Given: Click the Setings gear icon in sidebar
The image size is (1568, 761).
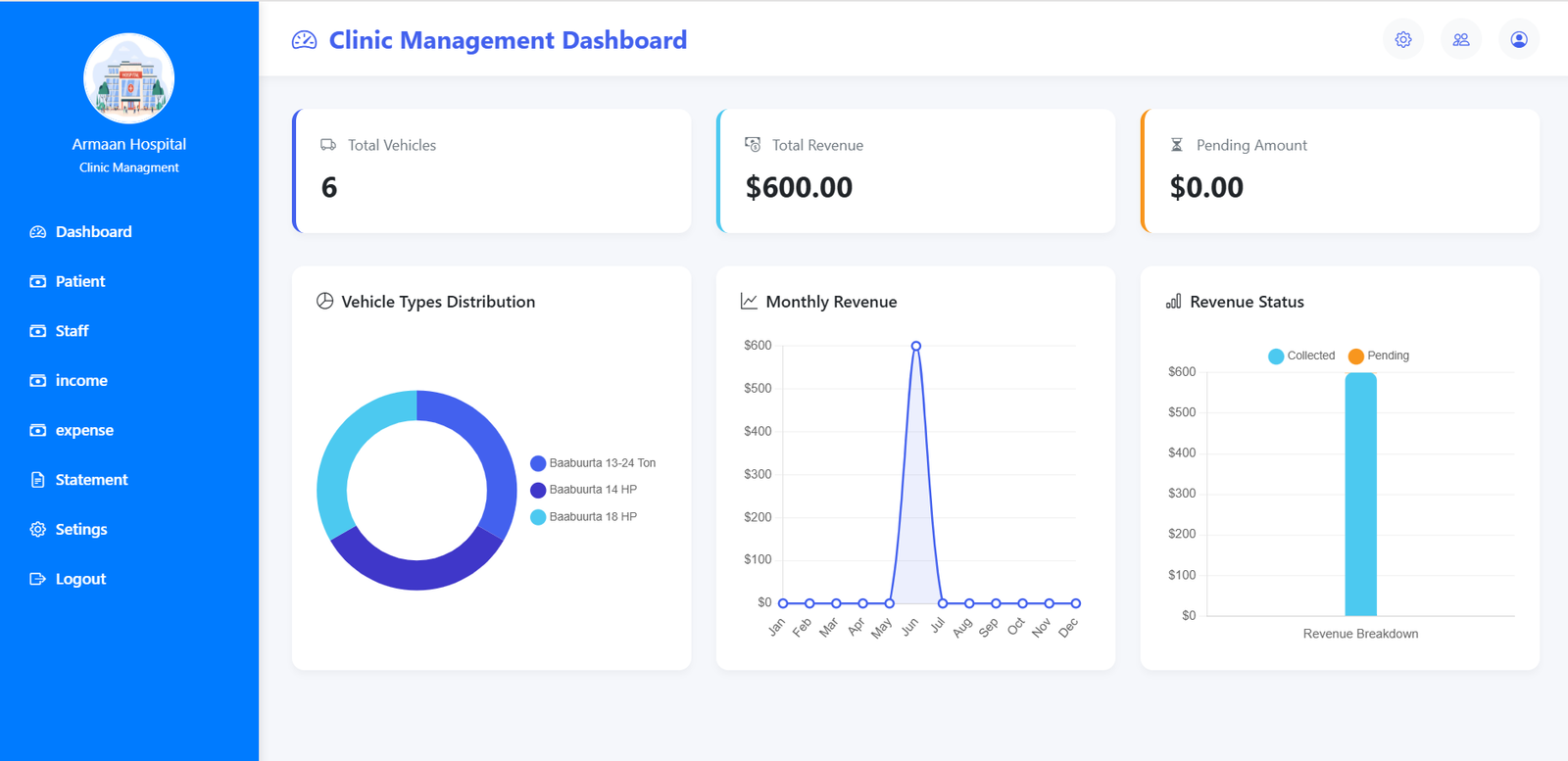Looking at the screenshot, I should coord(38,530).
